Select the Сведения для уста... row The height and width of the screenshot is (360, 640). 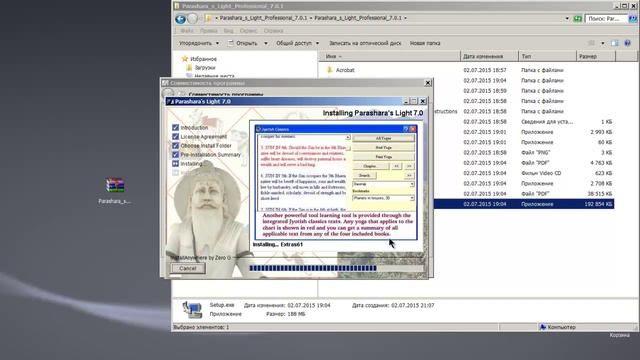coord(523,122)
